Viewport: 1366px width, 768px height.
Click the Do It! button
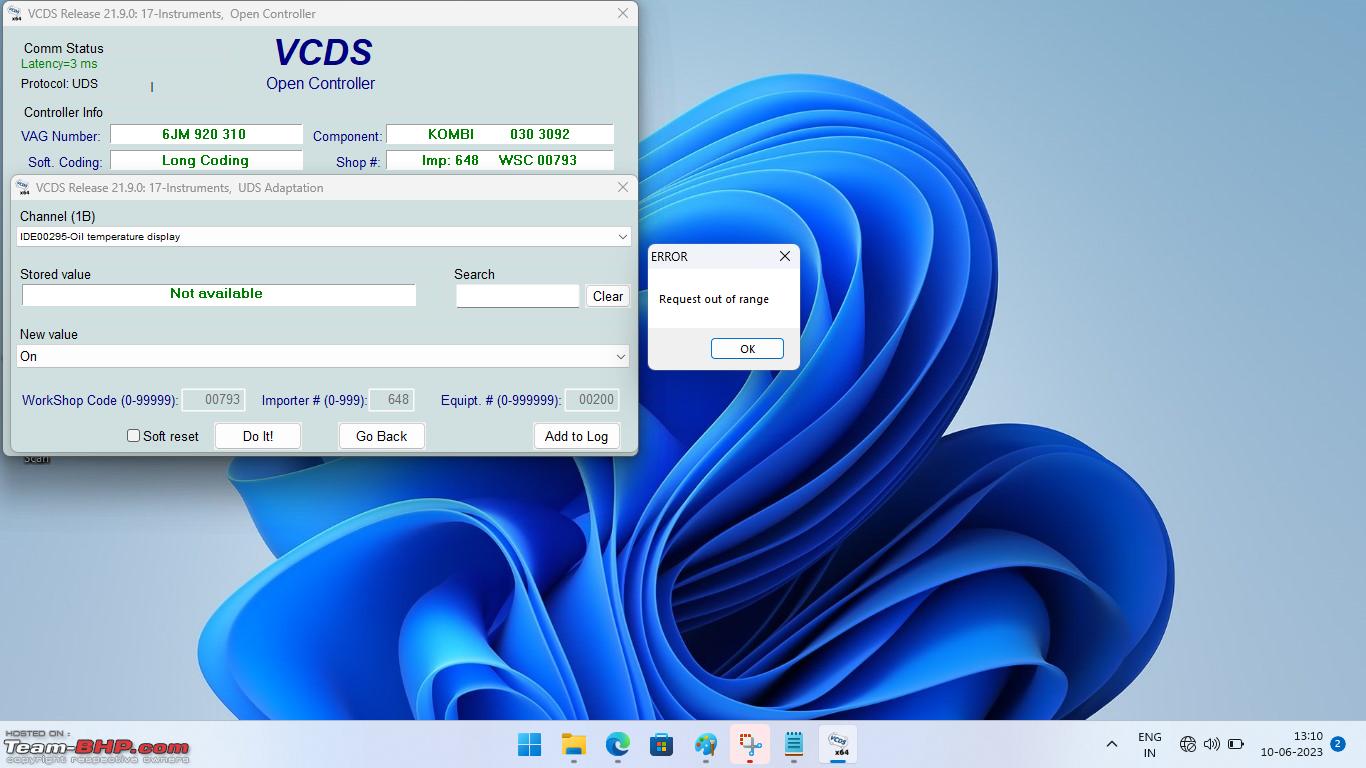pos(258,436)
